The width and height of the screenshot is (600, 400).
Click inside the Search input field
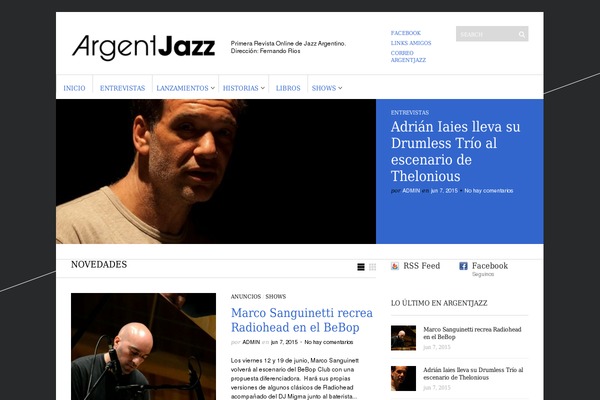point(486,34)
